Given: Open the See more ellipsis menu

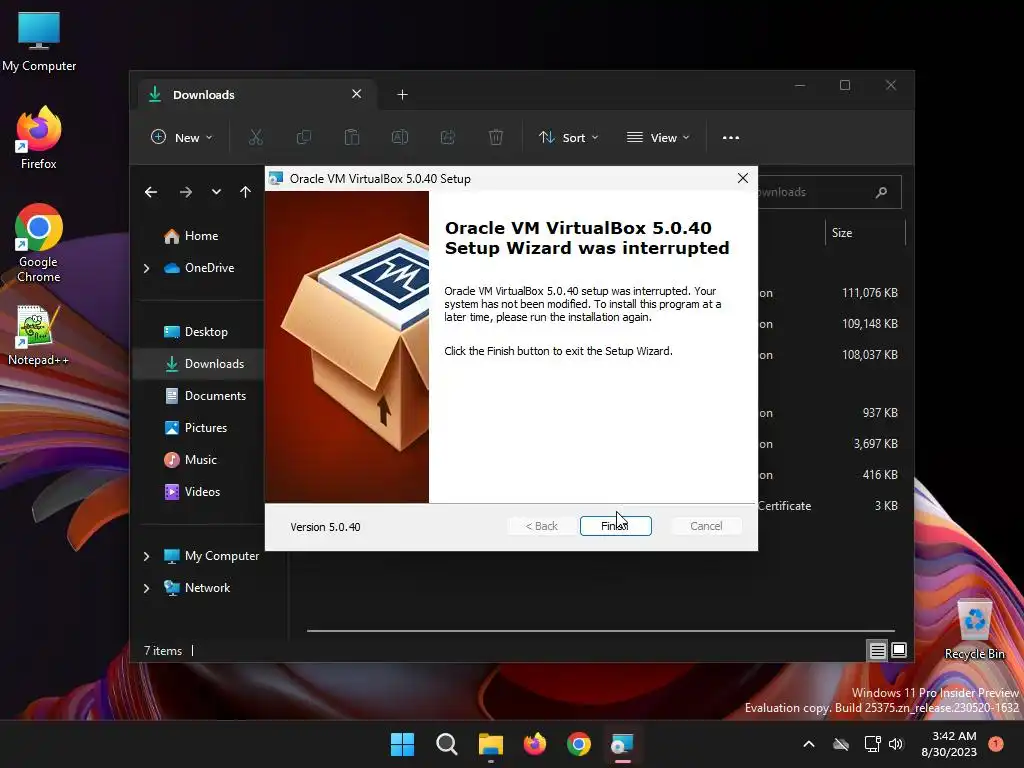Looking at the screenshot, I should pyautogui.click(x=731, y=138).
